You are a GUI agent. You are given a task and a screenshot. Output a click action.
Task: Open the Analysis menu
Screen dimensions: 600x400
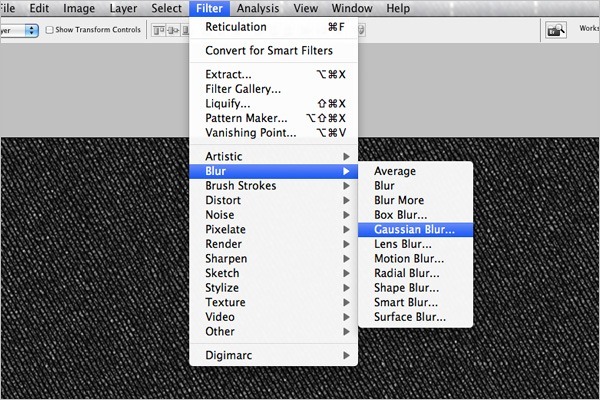point(258,8)
